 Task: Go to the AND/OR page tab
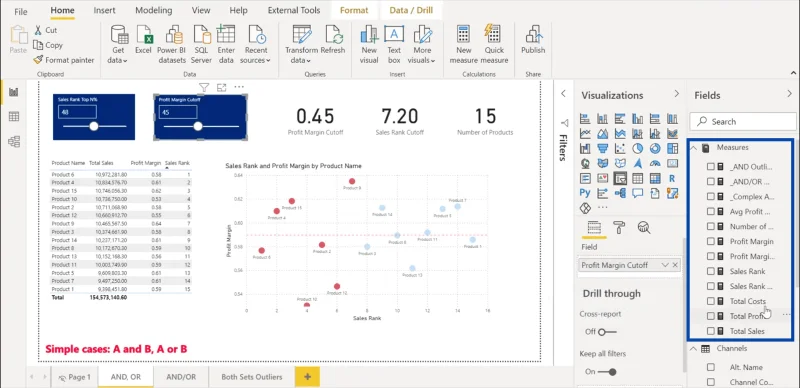click(181, 377)
